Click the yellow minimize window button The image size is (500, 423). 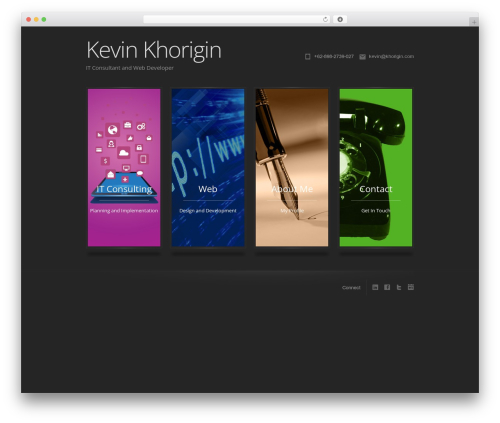36,20
